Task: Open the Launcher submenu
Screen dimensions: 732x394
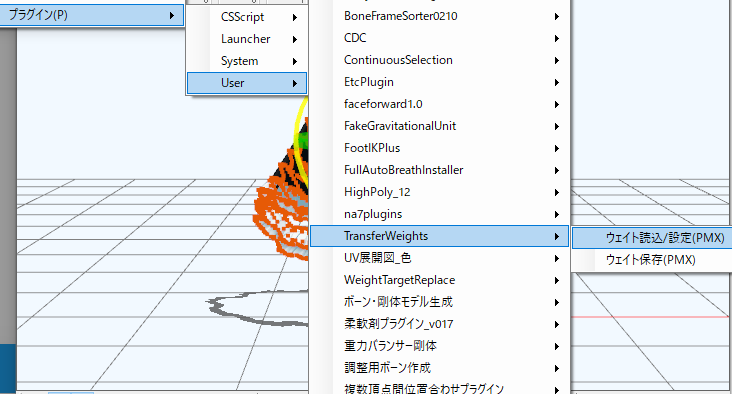Action: pyautogui.click(x=246, y=39)
